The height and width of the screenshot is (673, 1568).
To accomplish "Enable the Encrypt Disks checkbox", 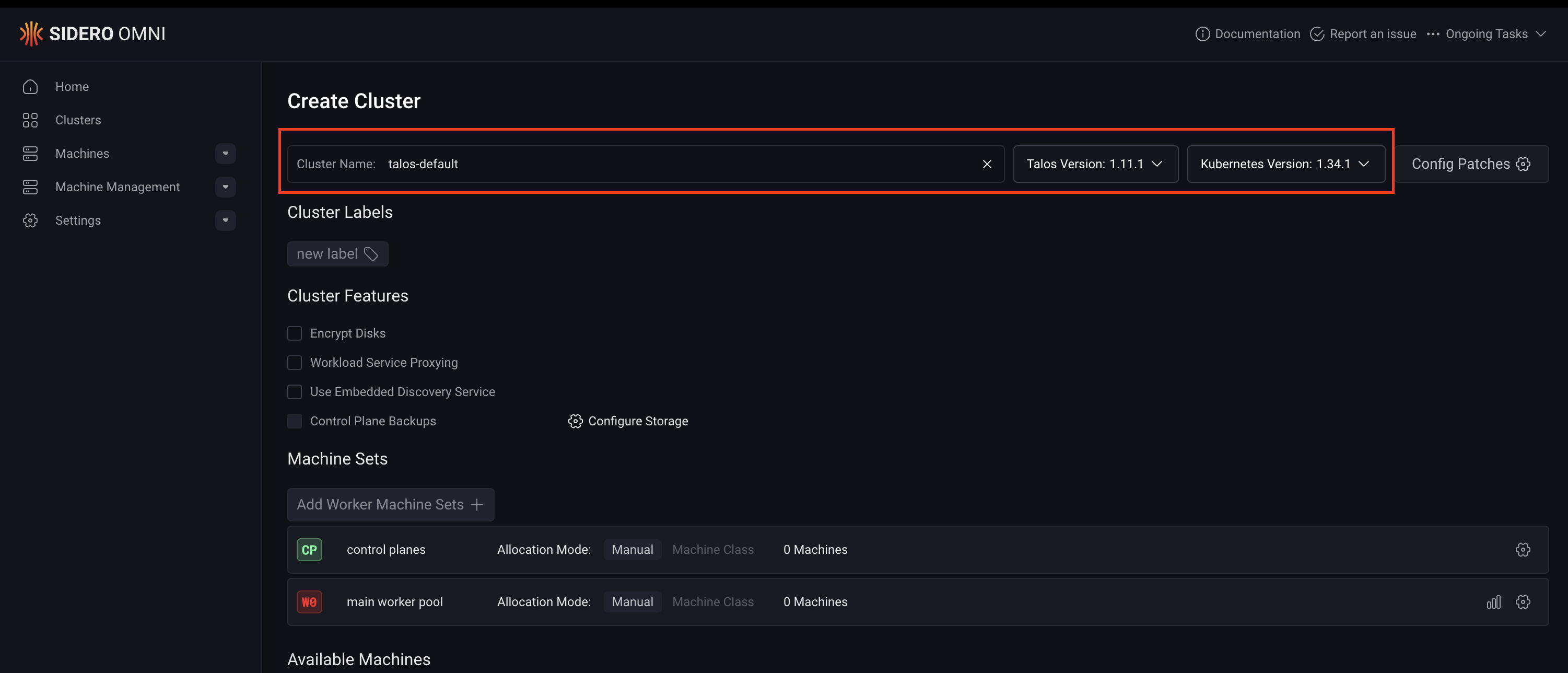I will click(295, 333).
